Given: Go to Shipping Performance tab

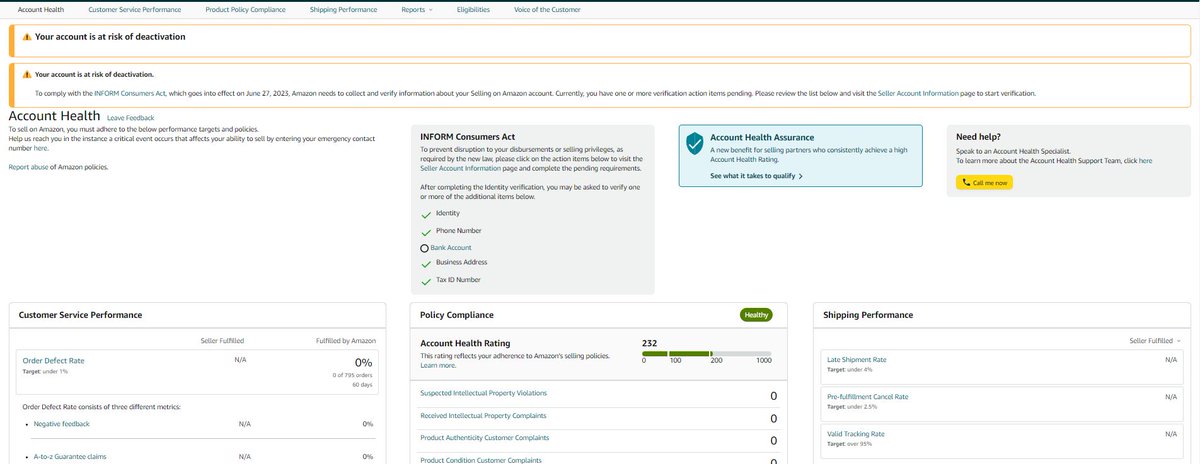Looking at the screenshot, I should pyautogui.click(x=343, y=9).
